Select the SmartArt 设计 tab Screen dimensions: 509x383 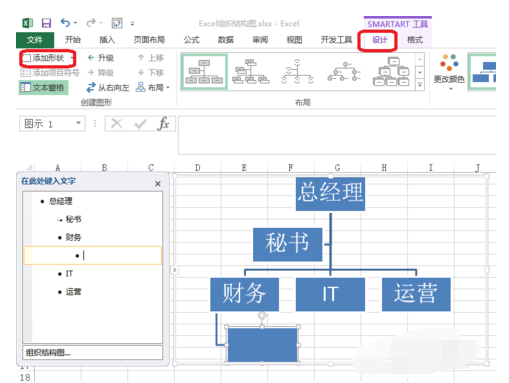380,40
